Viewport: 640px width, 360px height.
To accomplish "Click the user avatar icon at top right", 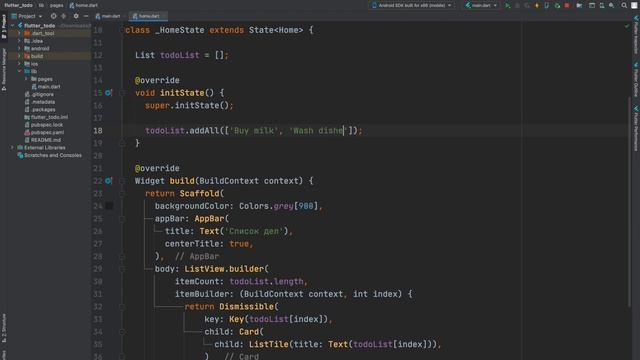I will 634,6.
